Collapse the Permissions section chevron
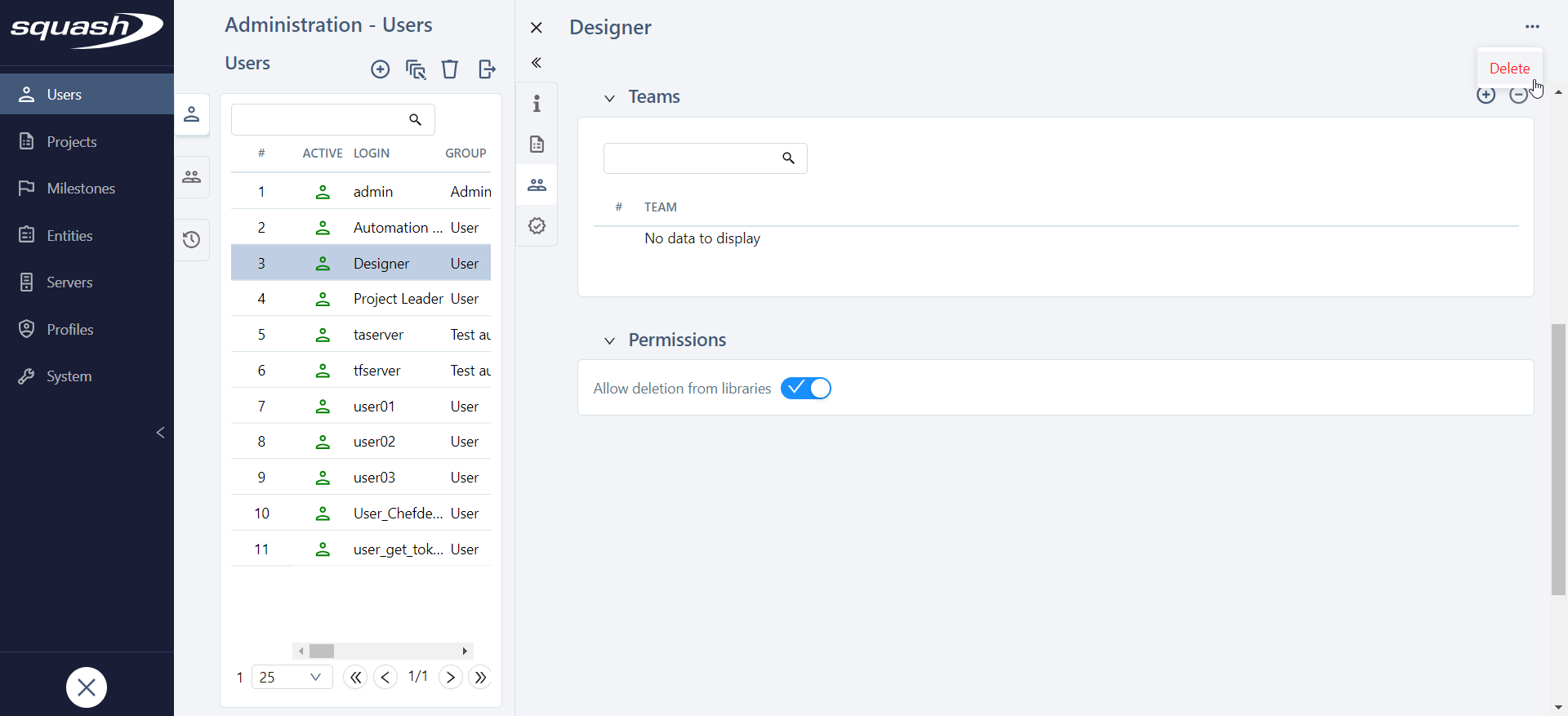The height and width of the screenshot is (716, 1568). pyautogui.click(x=609, y=341)
